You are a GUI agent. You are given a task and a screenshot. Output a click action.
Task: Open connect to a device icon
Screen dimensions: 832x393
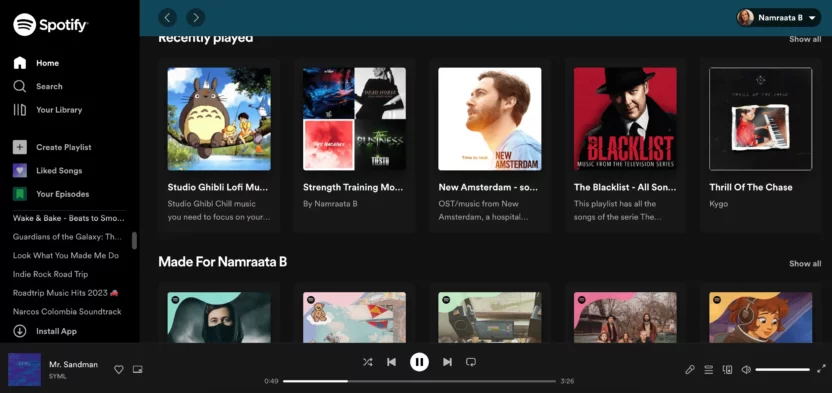[x=727, y=370]
